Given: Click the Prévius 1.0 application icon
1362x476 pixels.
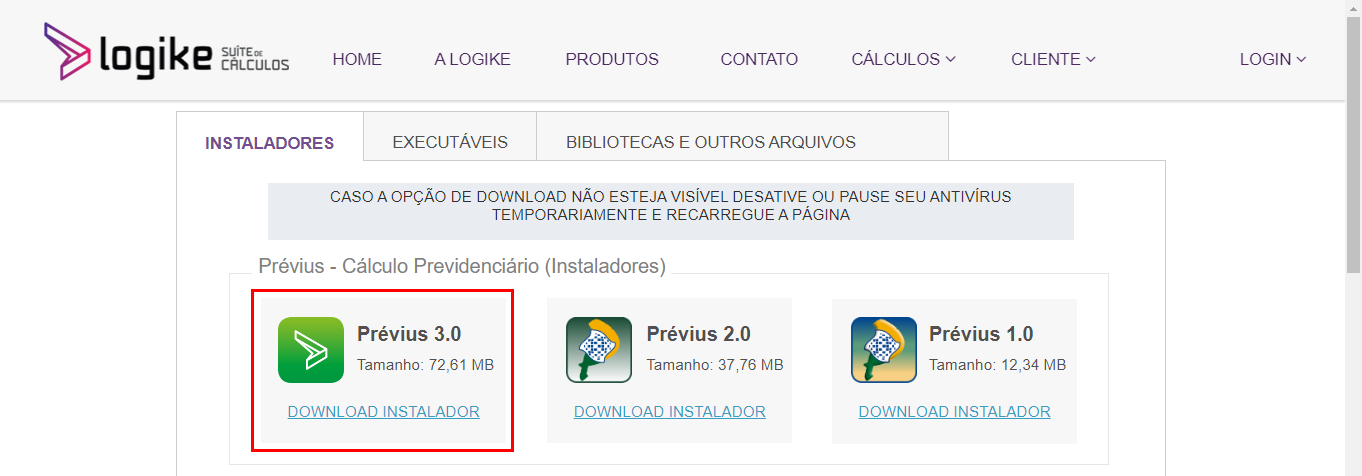Looking at the screenshot, I should [884, 350].
